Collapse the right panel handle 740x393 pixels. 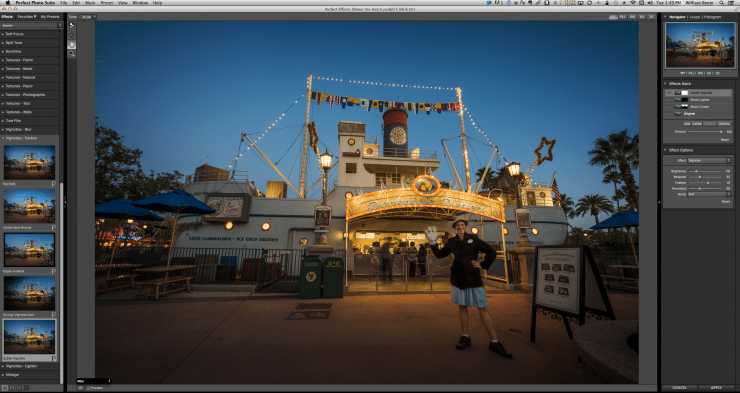pyautogui.click(x=659, y=202)
